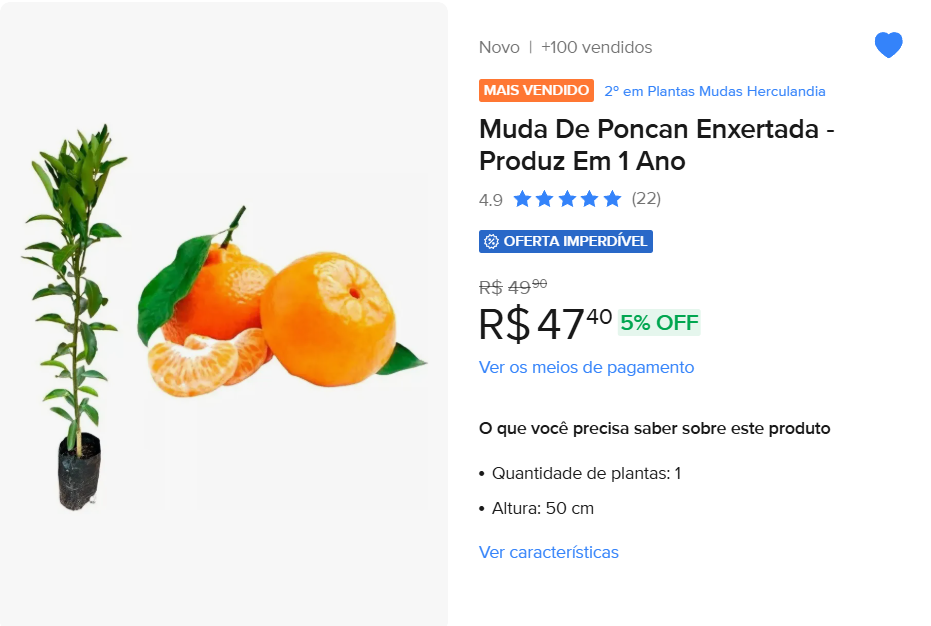931x626 pixels.
Task: Click the fifth rating star
Action: pyautogui.click(x=612, y=199)
